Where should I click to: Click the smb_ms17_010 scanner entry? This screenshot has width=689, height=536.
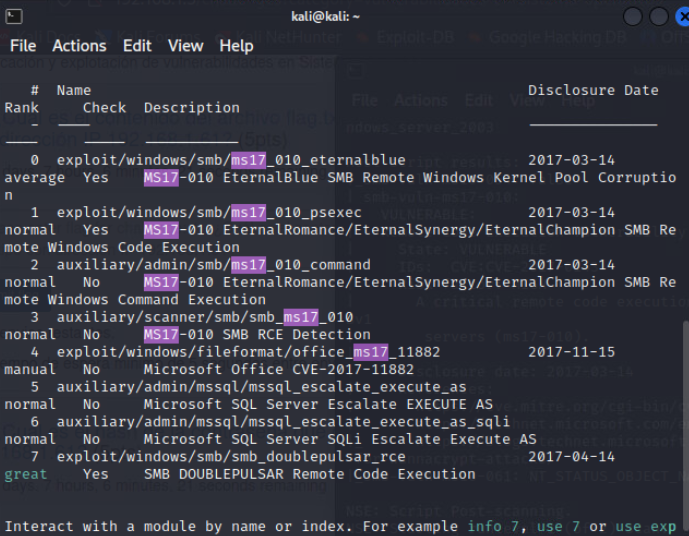[205, 317]
